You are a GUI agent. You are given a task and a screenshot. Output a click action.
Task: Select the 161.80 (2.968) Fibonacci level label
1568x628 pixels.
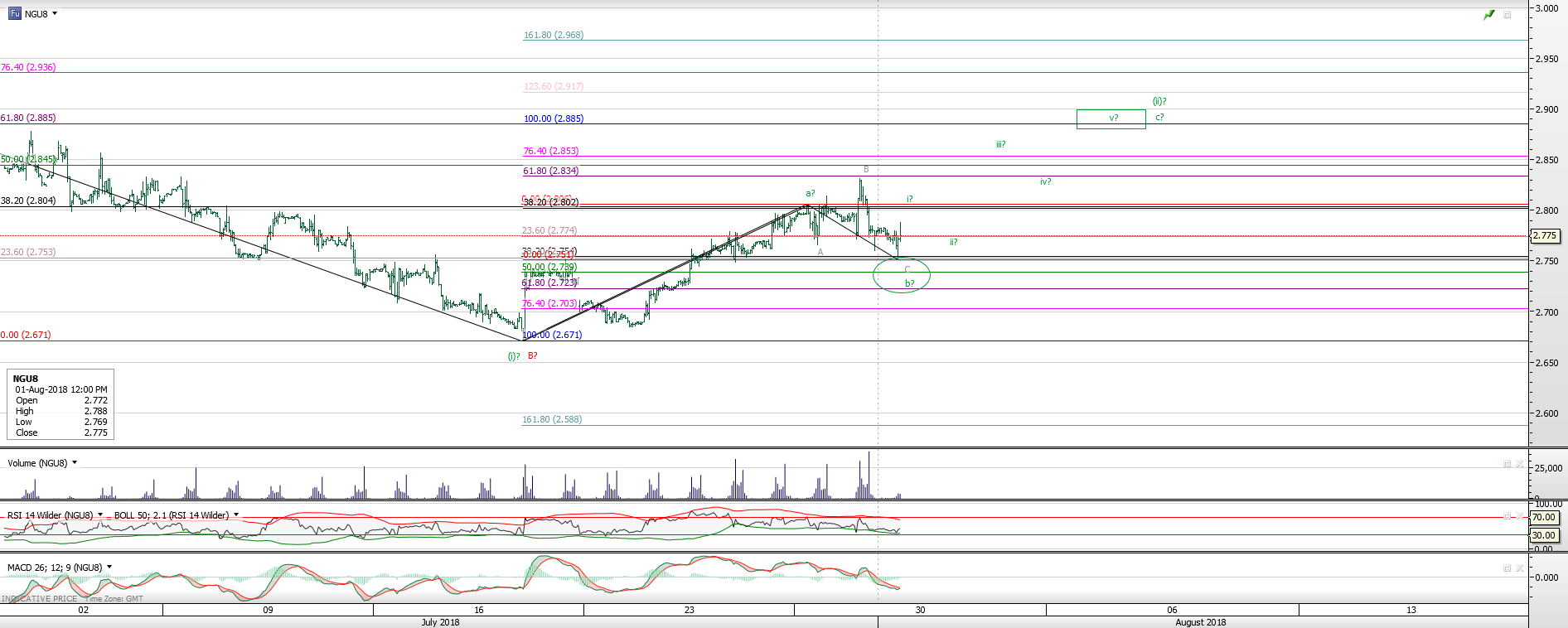554,35
